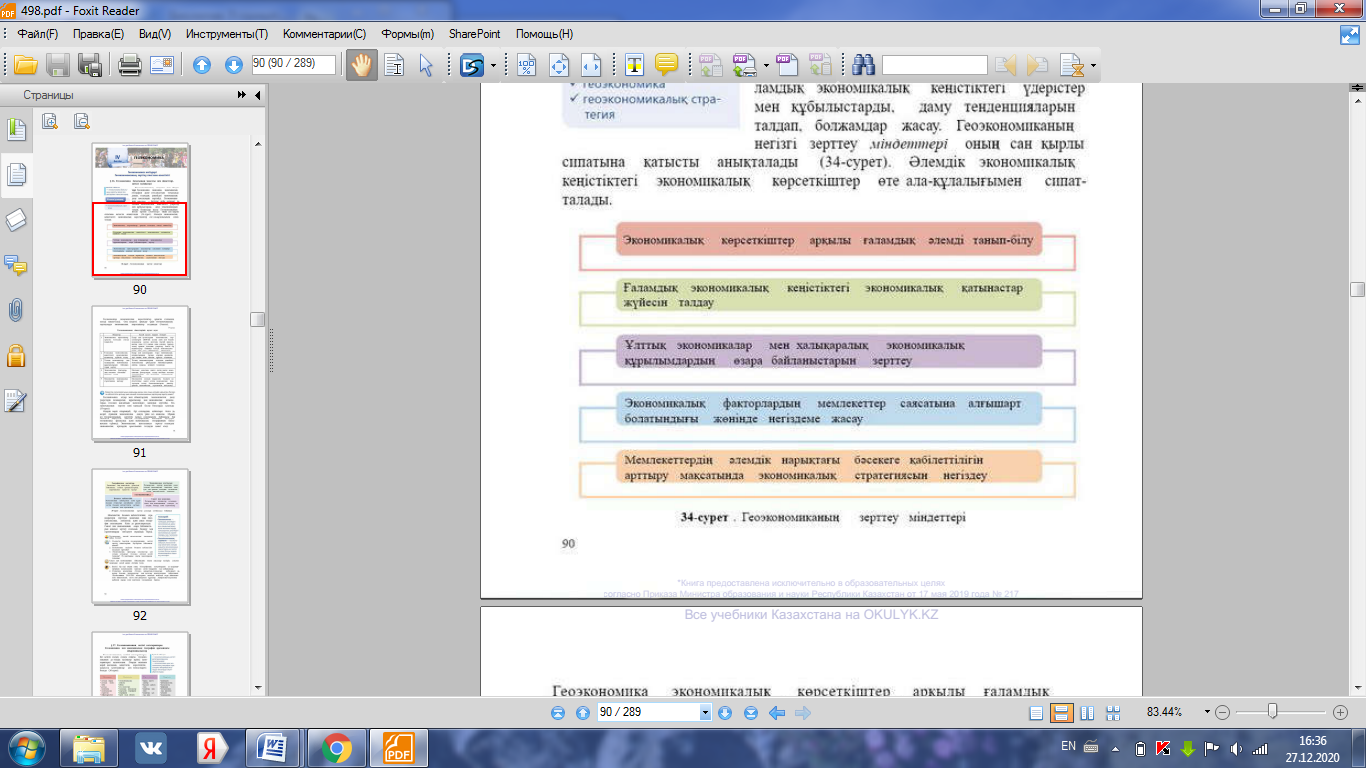The height and width of the screenshot is (768, 1366).
Task: Click the zoom out minus button
Action: [x=1222, y=713]
